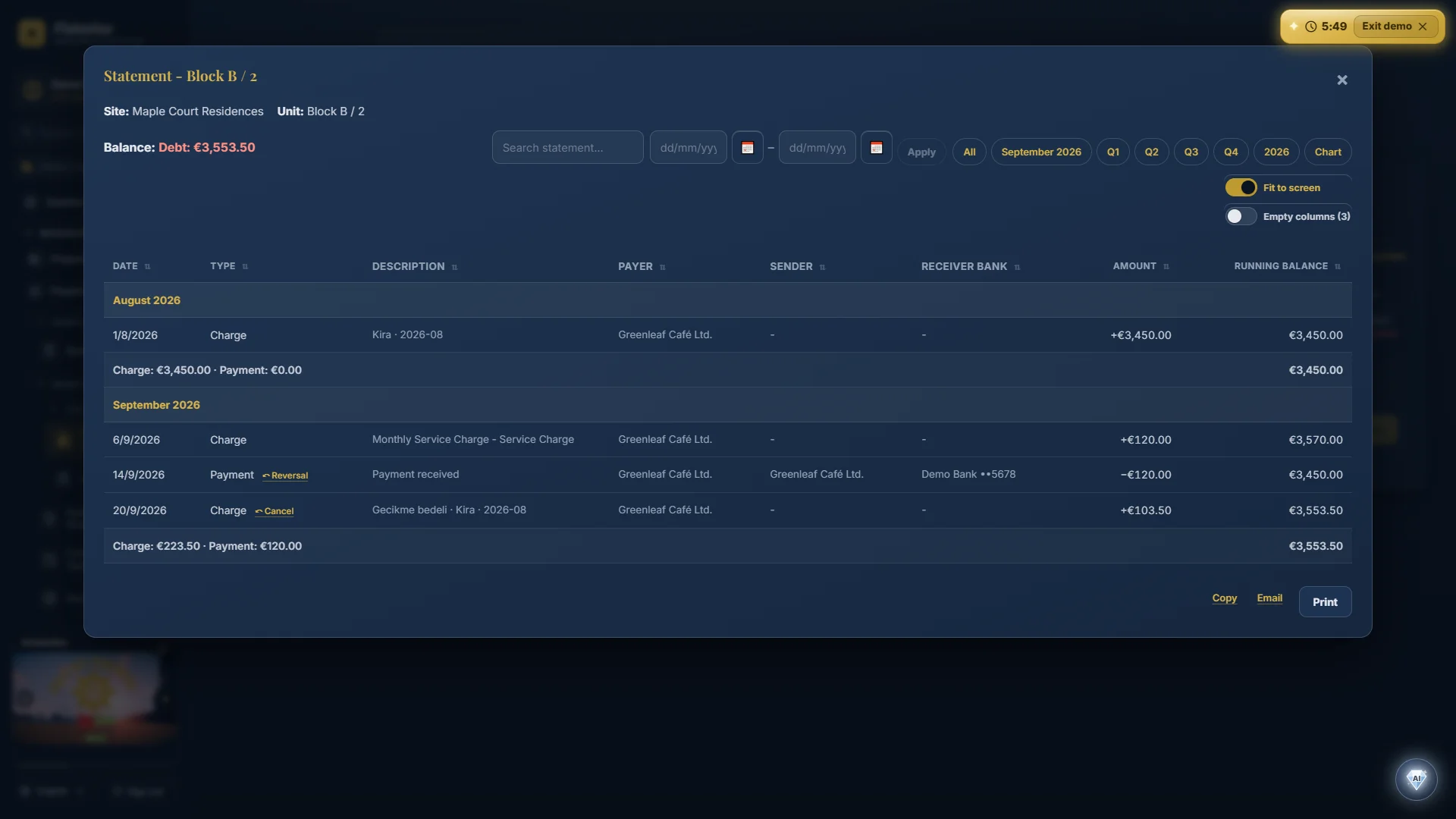
Task: Filter statement by Q1
Action: (x=1112, y=152)
